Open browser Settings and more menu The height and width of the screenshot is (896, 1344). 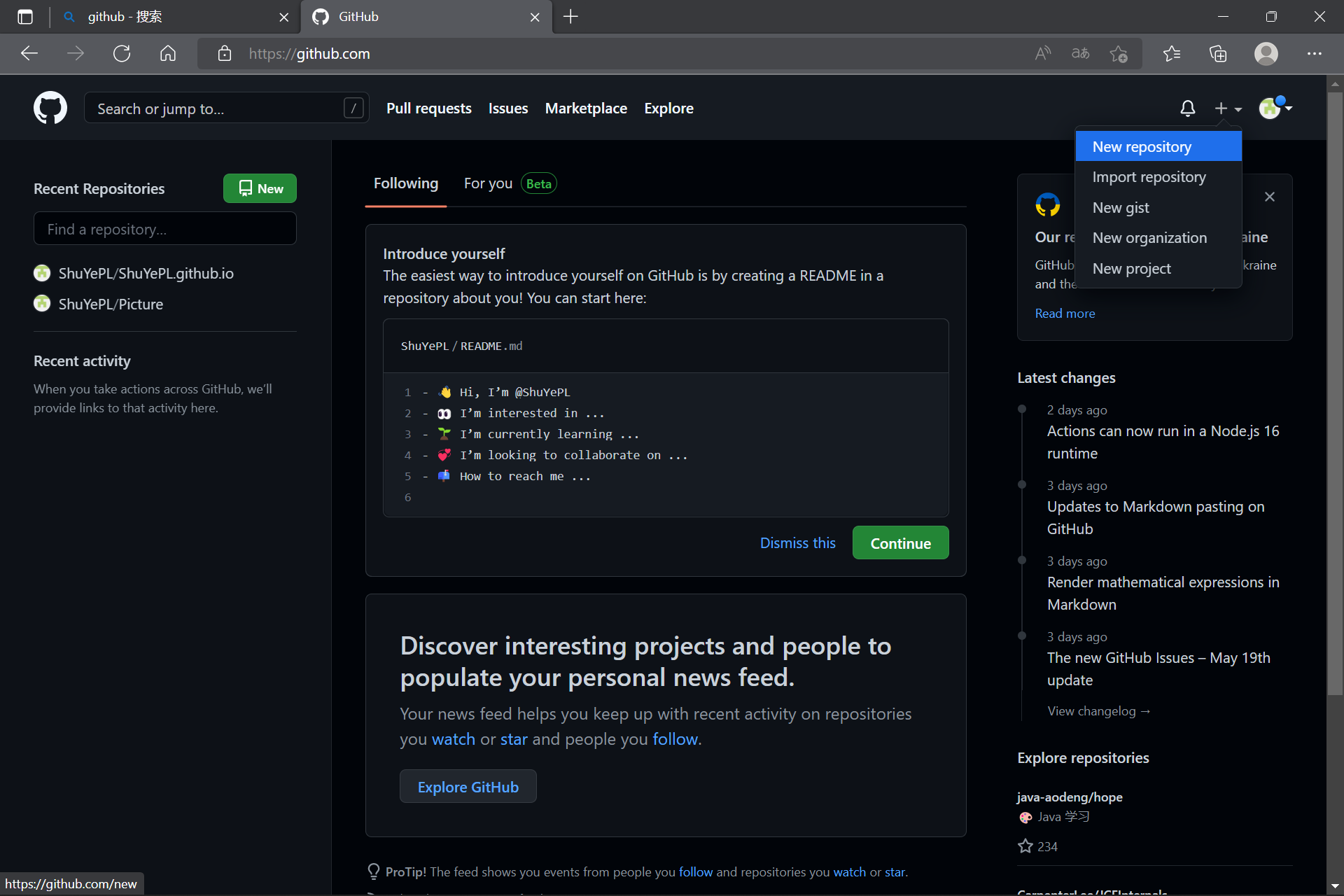[x=1314, y=54]
